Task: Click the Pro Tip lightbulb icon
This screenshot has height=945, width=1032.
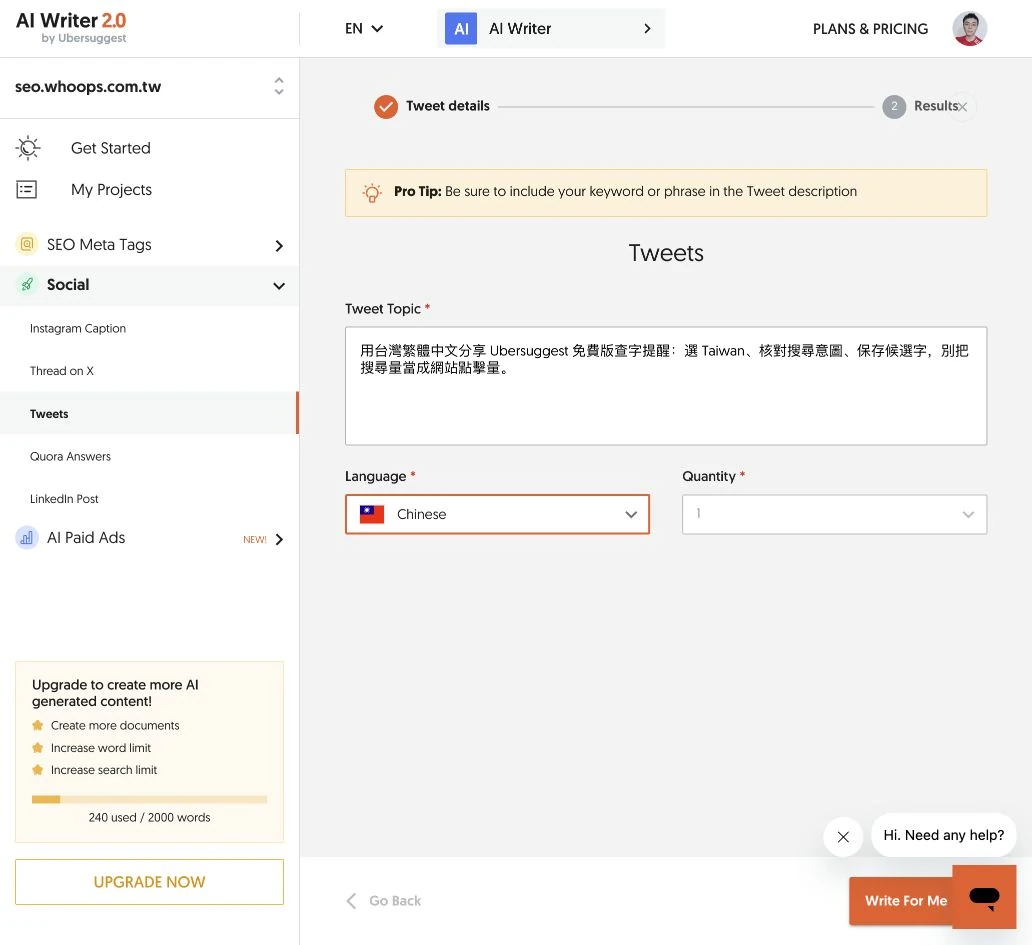Action: point(372,193)
